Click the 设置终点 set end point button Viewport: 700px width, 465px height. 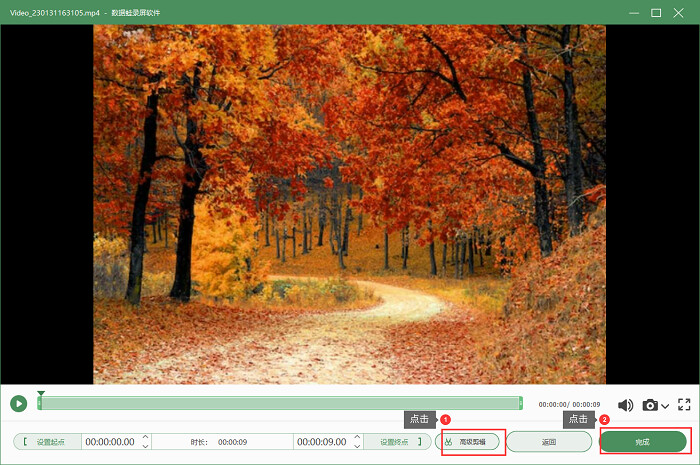point(397,442)
